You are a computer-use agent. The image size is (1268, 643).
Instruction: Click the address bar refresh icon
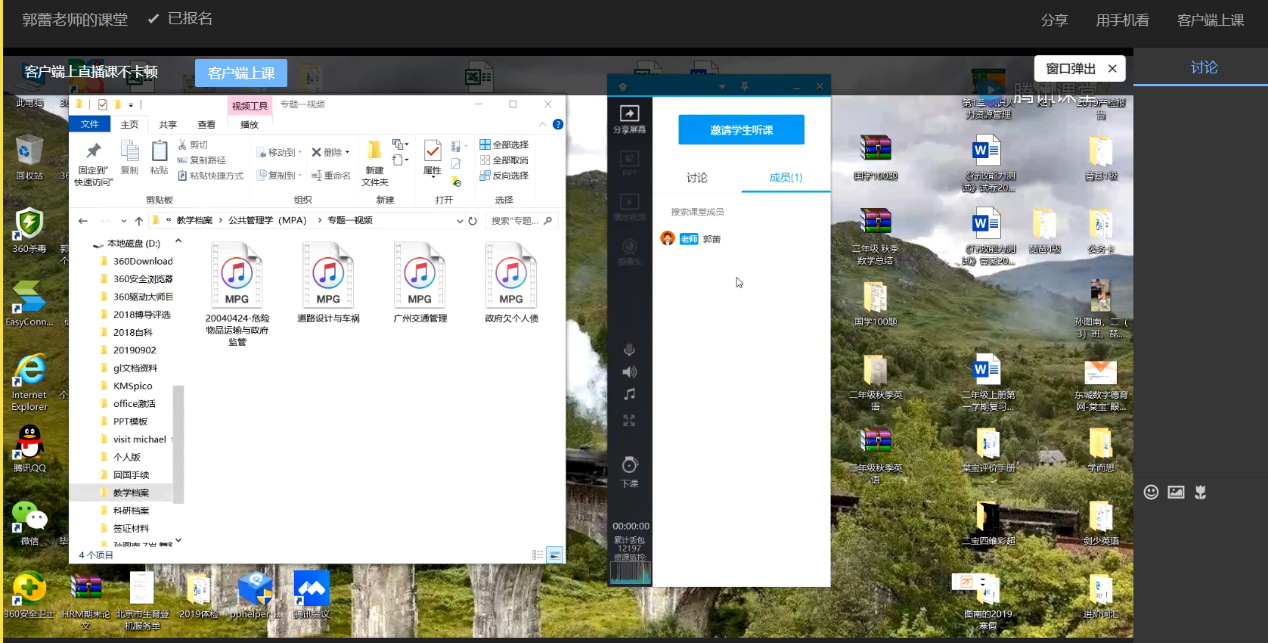[x=472, y=220]
